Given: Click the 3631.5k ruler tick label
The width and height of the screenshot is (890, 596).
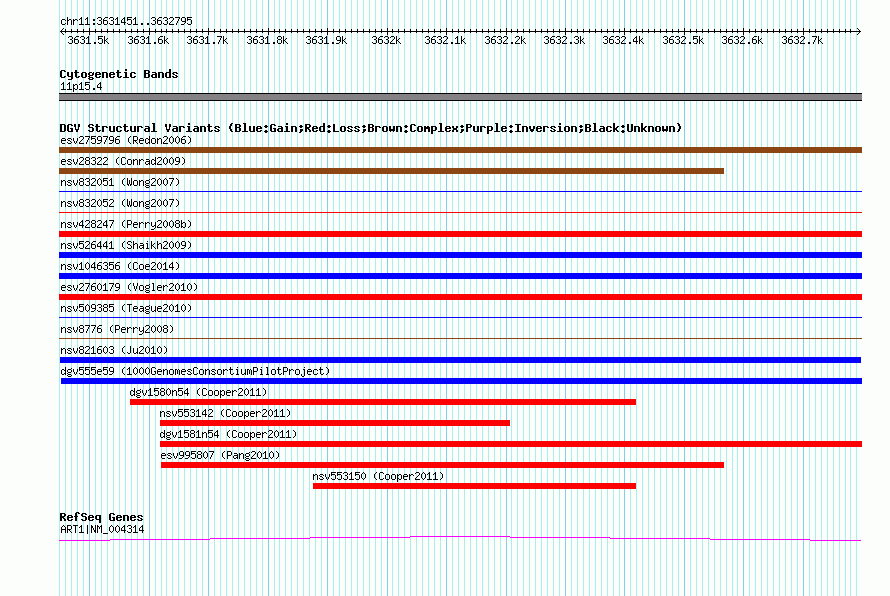Looking at the screenshot, I should click(x=88, y=40).
